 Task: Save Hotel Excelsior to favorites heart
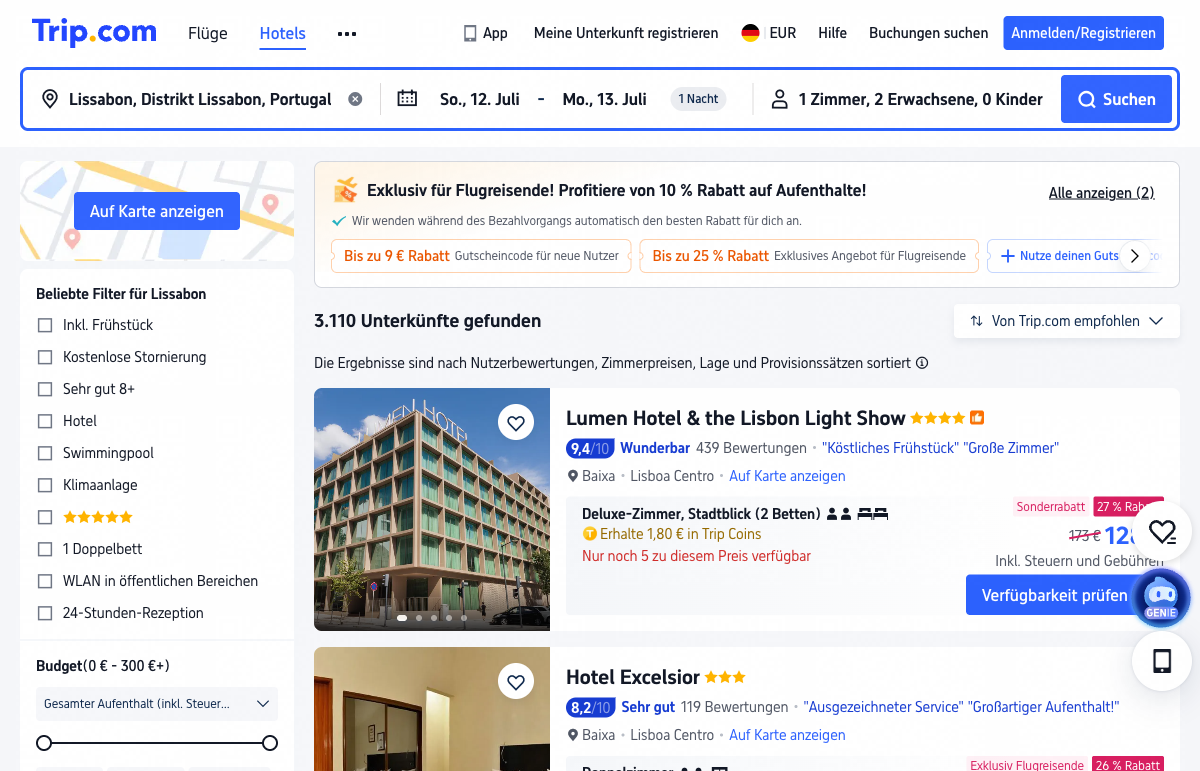point(516,682)
